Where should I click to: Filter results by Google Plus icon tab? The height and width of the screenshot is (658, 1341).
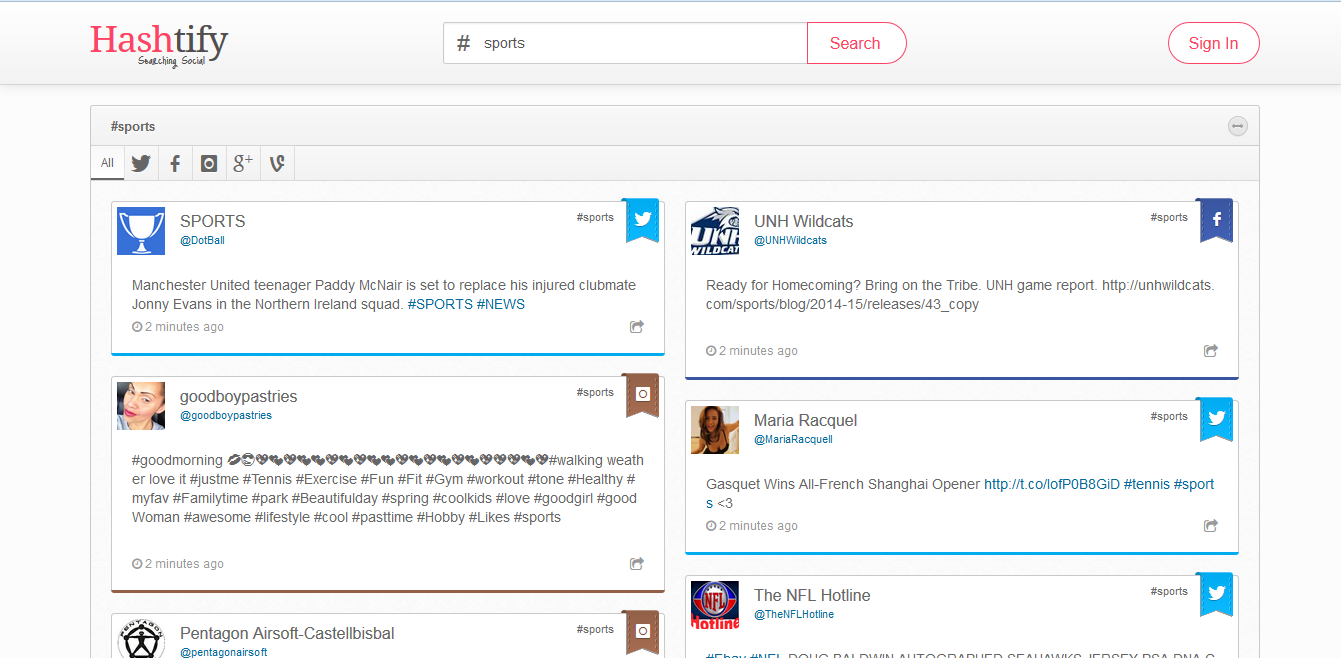point(243,163)
